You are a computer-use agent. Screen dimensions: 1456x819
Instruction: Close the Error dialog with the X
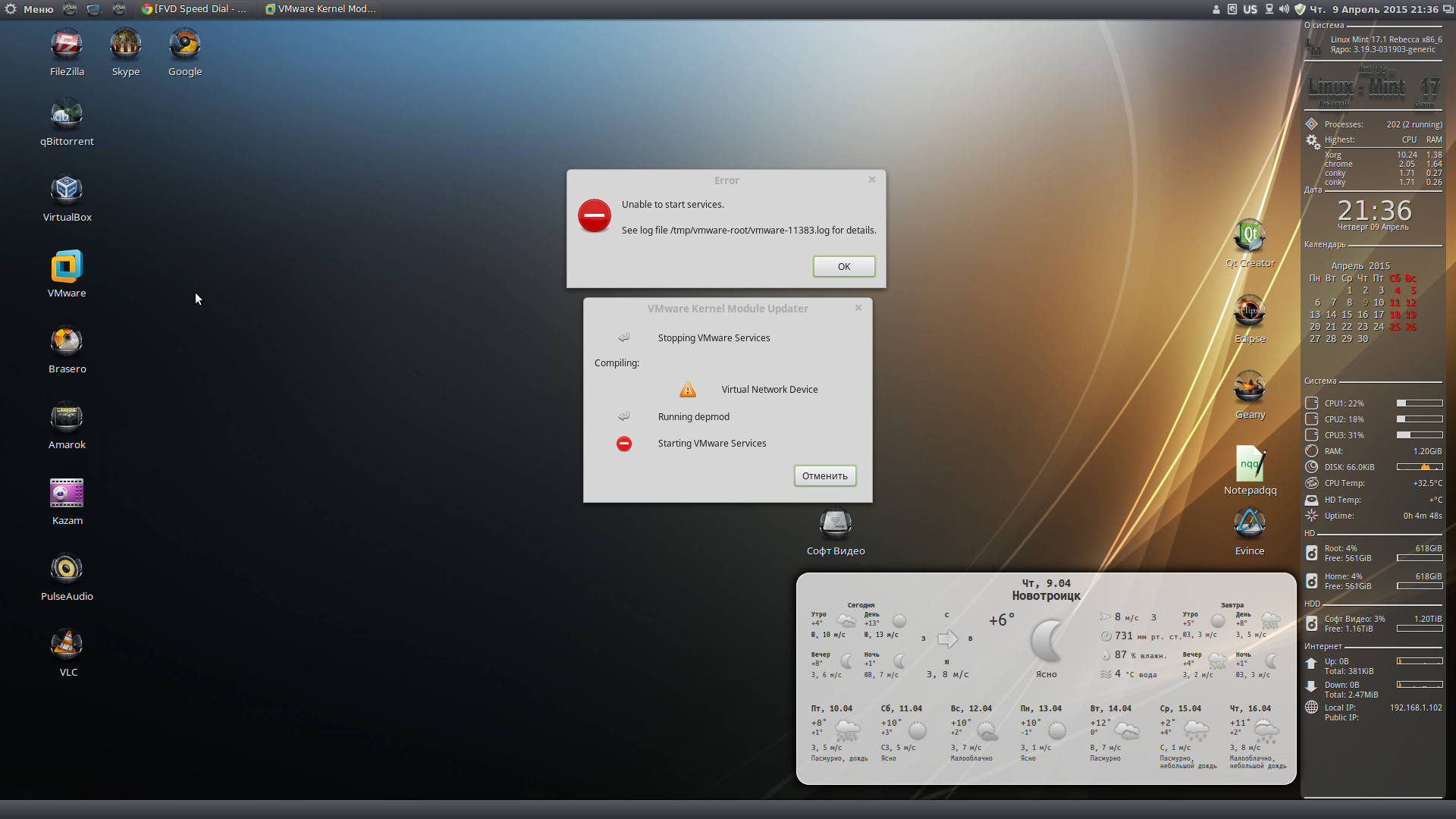(x=872, y=180)
